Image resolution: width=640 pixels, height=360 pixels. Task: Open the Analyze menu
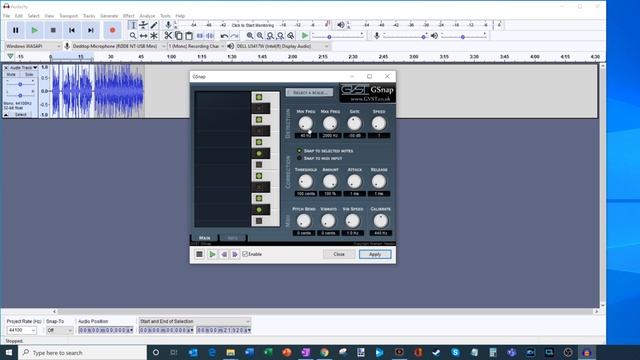[x=147, y=16]
